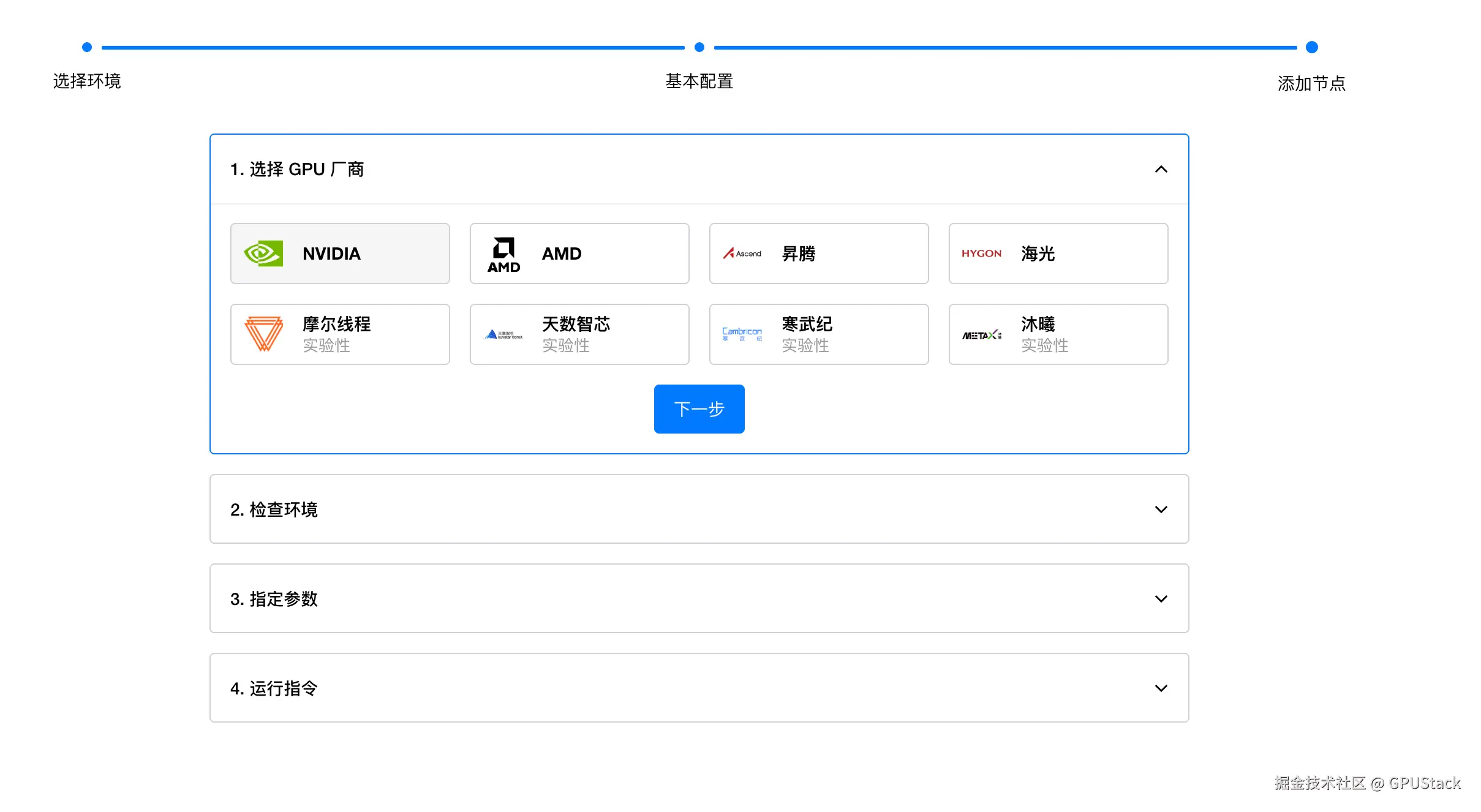Click the Moore Threads orange triangle logo
This screenshot has height=812, width=1481.
click(x=263, y=334)
